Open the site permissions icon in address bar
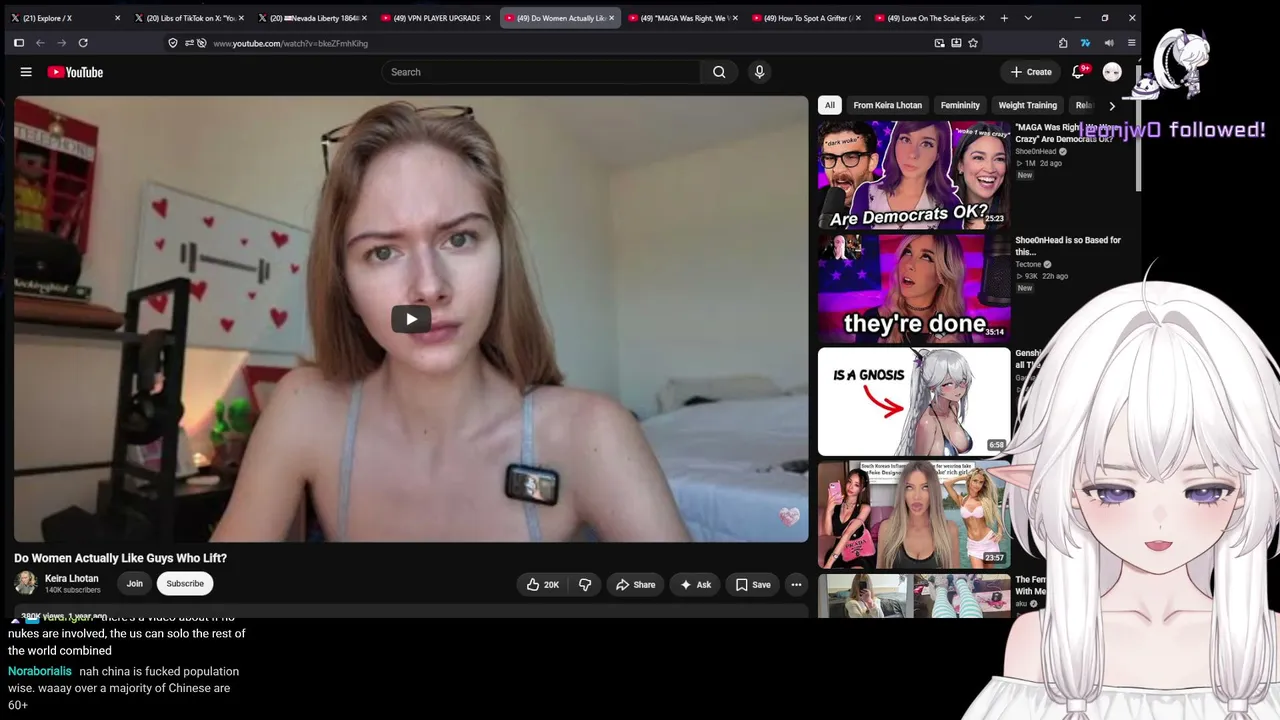 (190, 43)
